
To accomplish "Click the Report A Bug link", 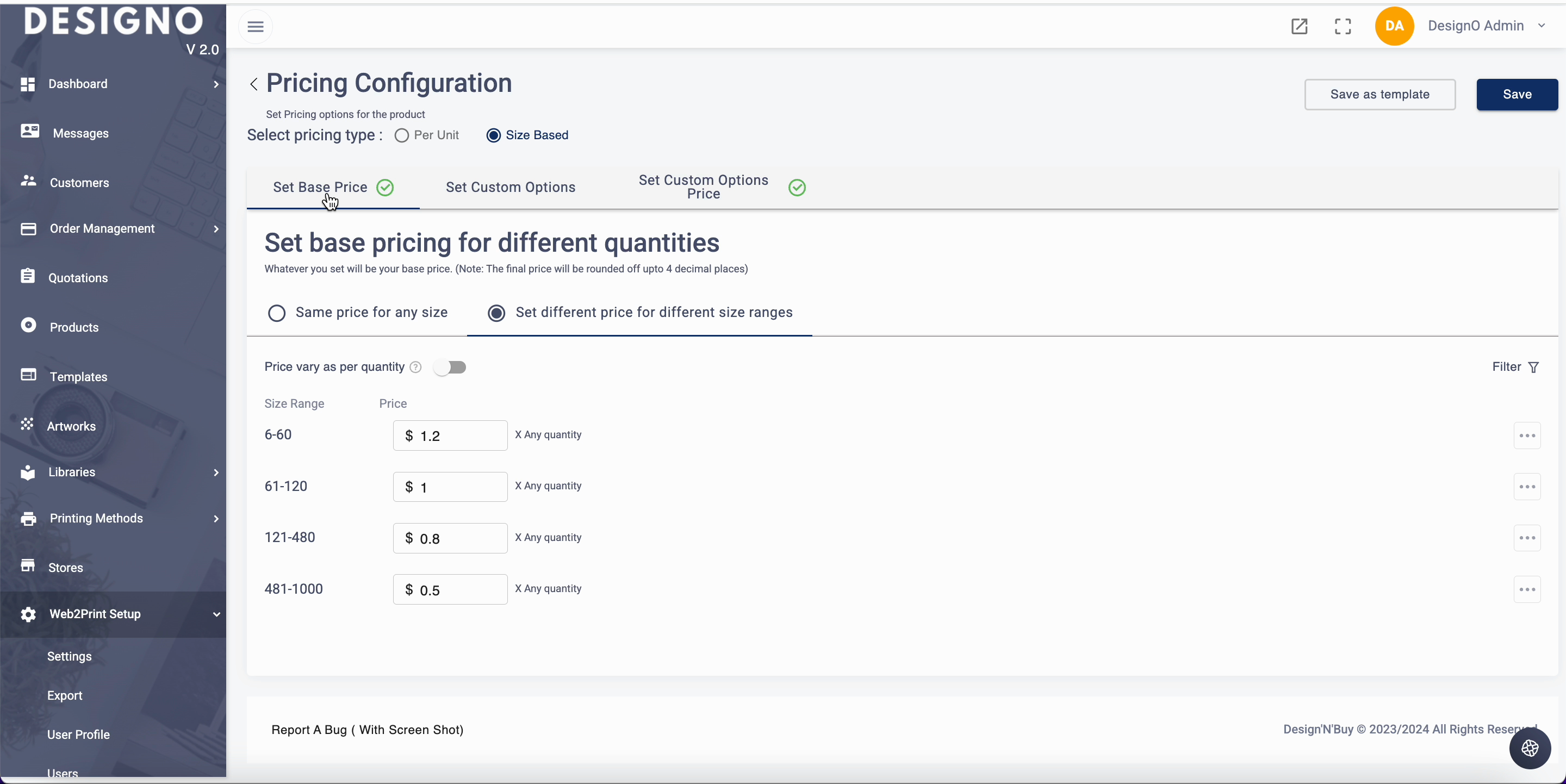I will 367,730.
